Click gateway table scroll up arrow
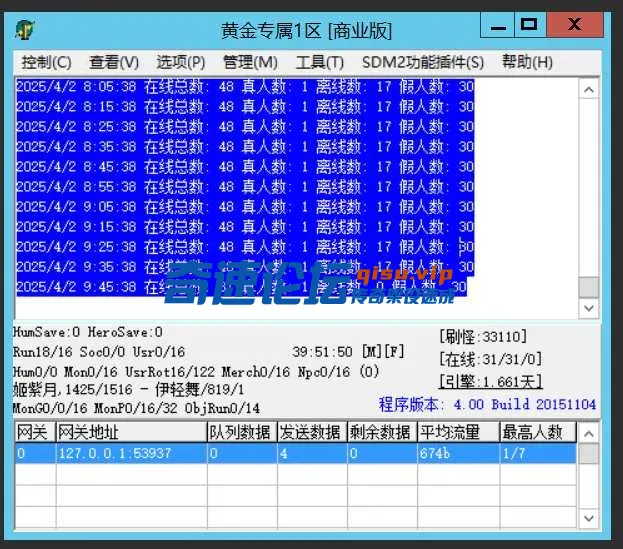The image size is (623, 549). click(589, 434)
